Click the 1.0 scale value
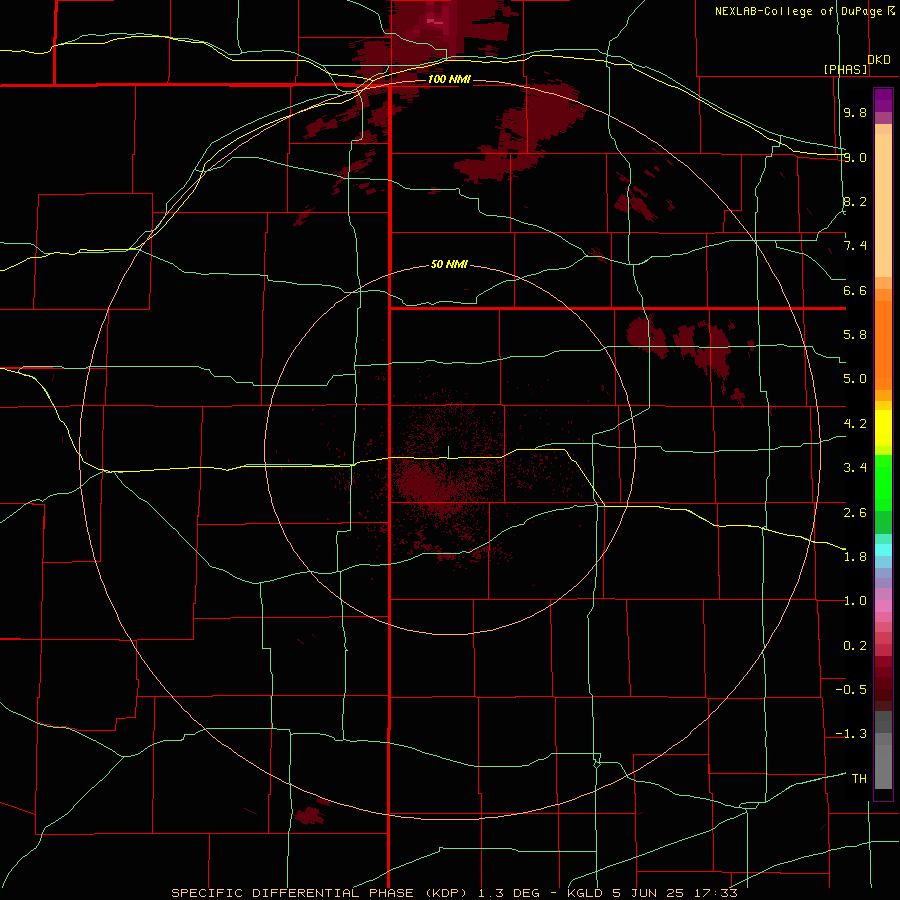Screen dimensions: 900x900 855,601
